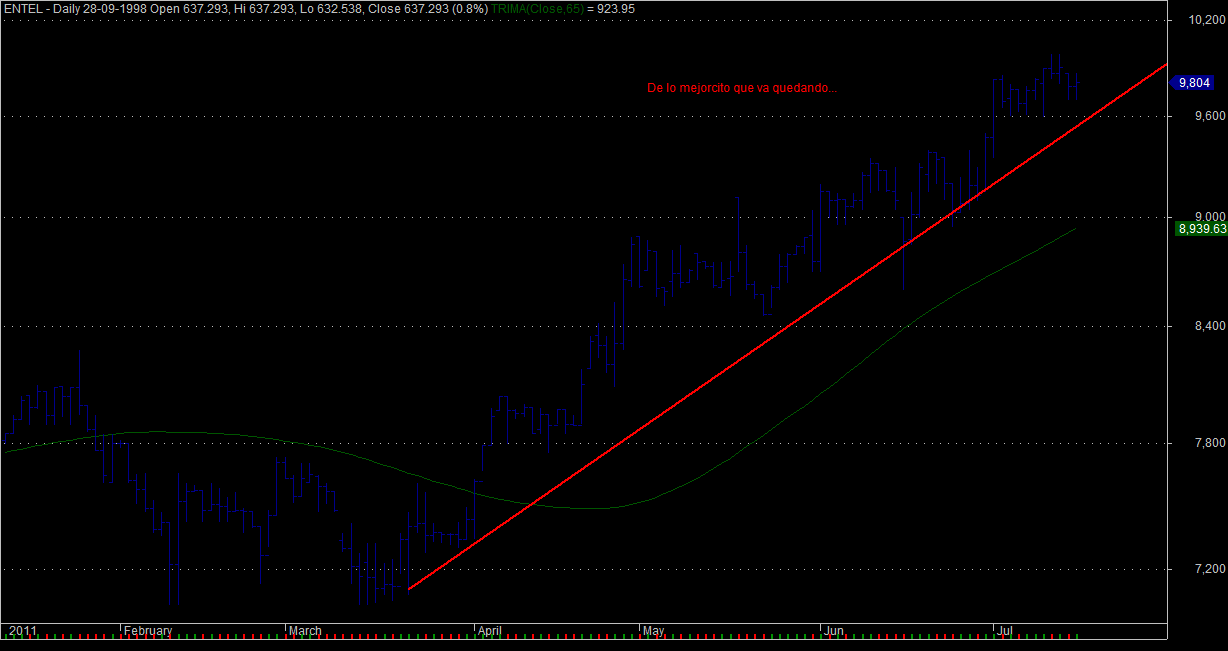The image size is (1228, 651).
Task: Click the February label on the time axis
Action: point(148,631)
